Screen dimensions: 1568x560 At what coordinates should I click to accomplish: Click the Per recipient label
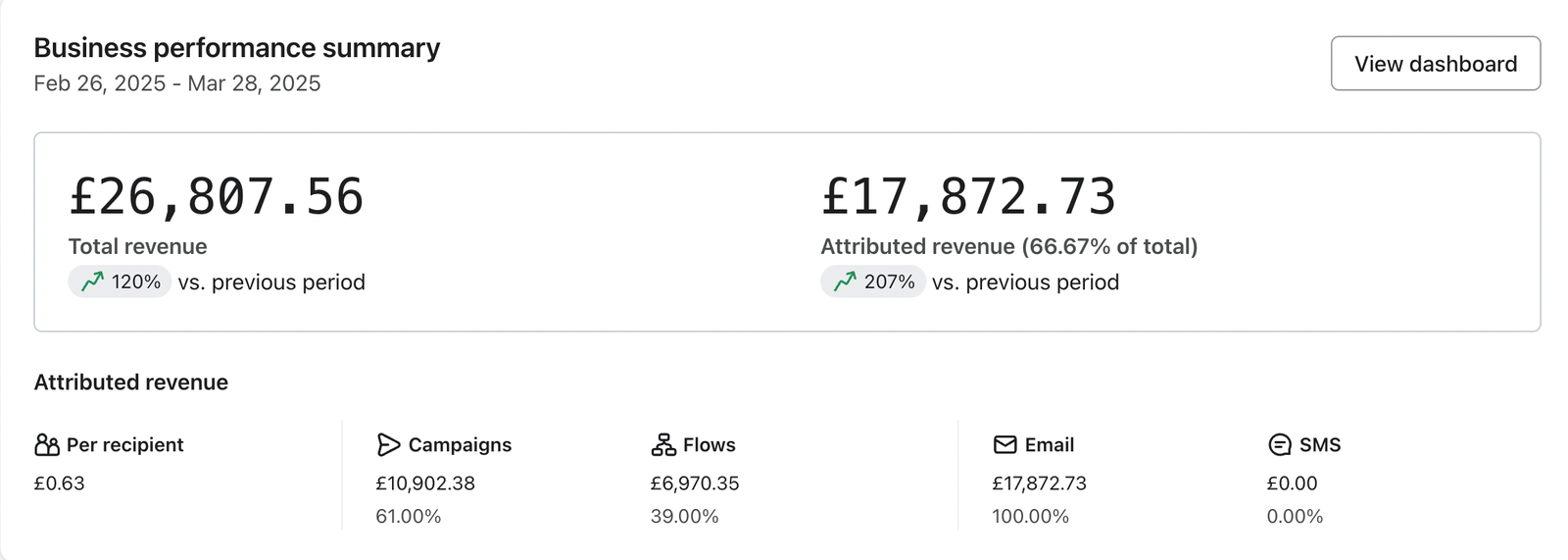[x=124, y=445]
